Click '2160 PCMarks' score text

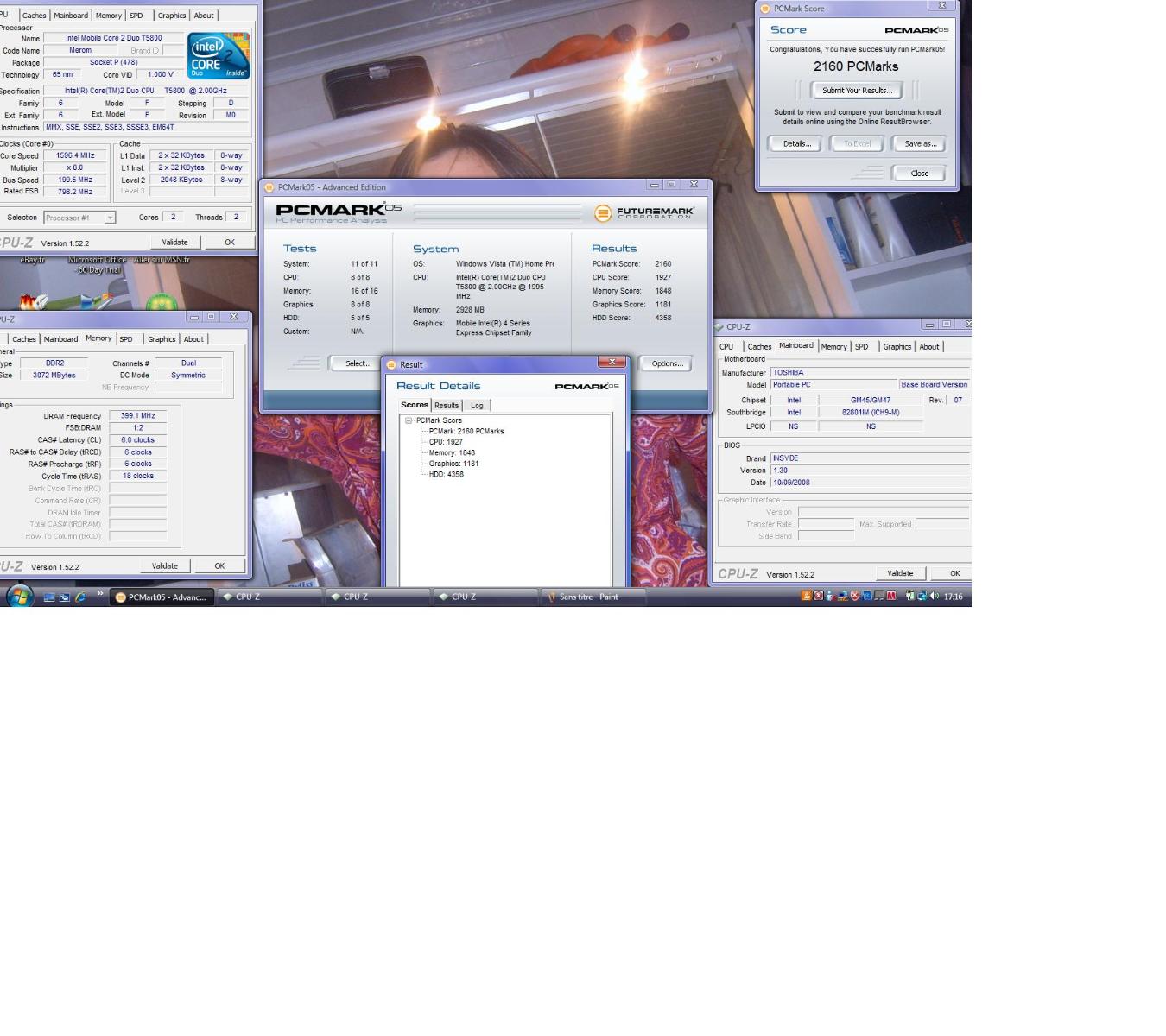pos(856,66)
